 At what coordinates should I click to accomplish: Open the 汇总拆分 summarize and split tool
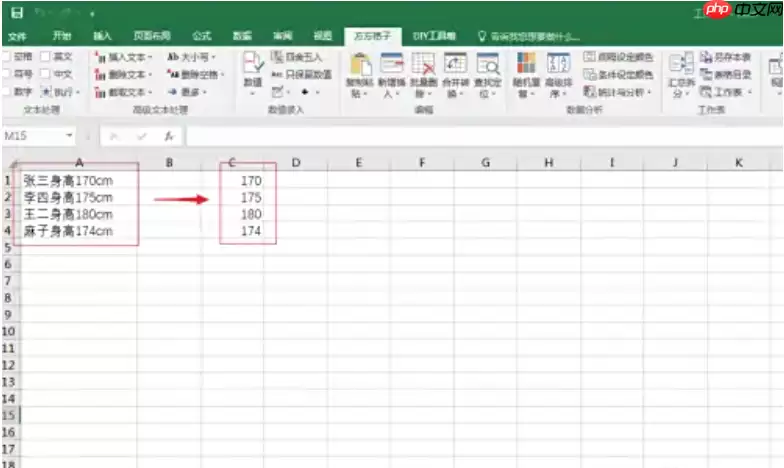[681, 76]
